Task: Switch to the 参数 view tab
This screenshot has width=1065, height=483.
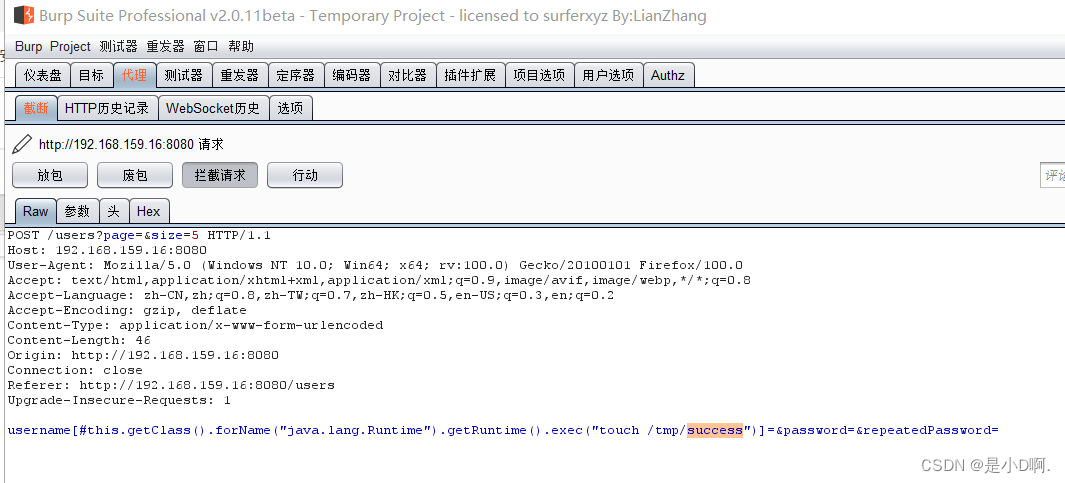Action: [x=77, y=211]
